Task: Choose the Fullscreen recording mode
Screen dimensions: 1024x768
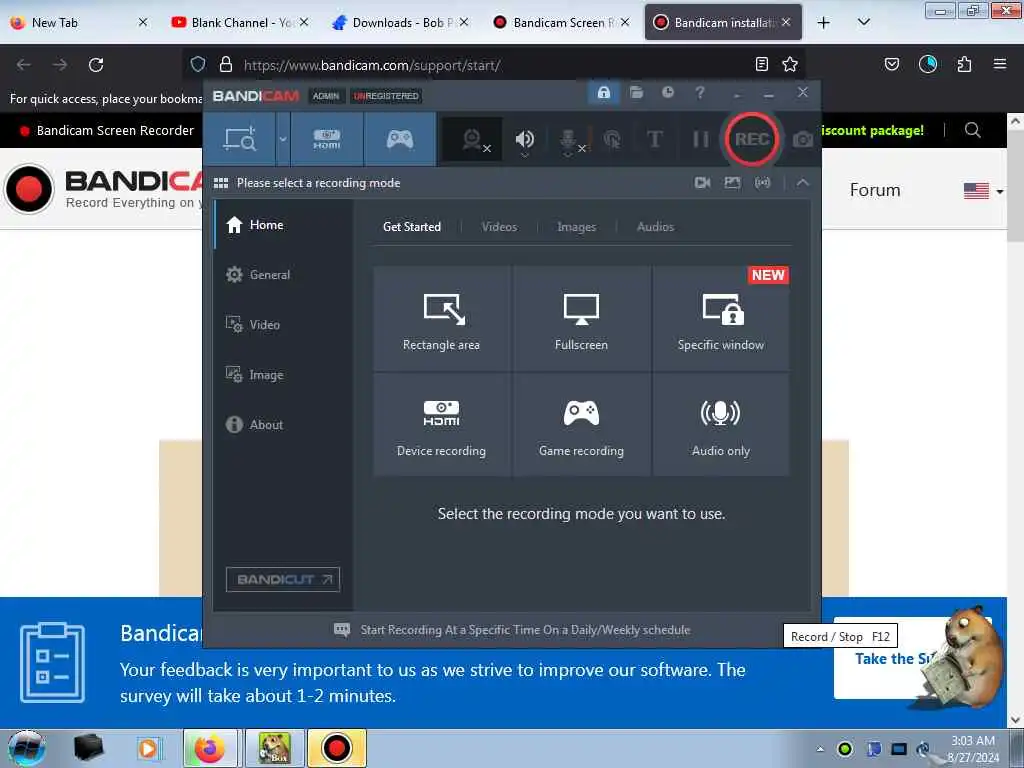Action: (x=581, y=318)
